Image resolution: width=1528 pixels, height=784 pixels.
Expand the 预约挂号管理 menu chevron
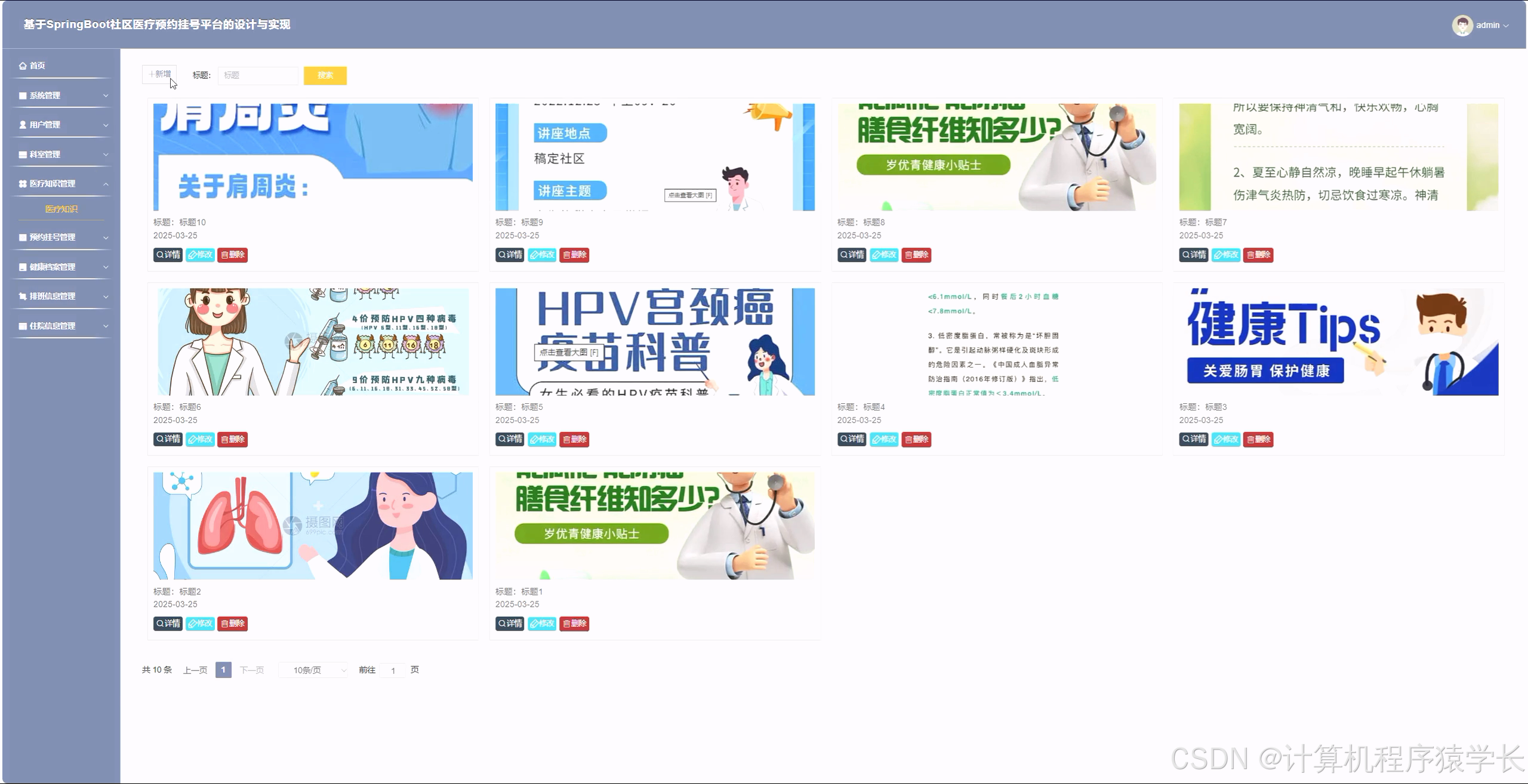[106, 237]
